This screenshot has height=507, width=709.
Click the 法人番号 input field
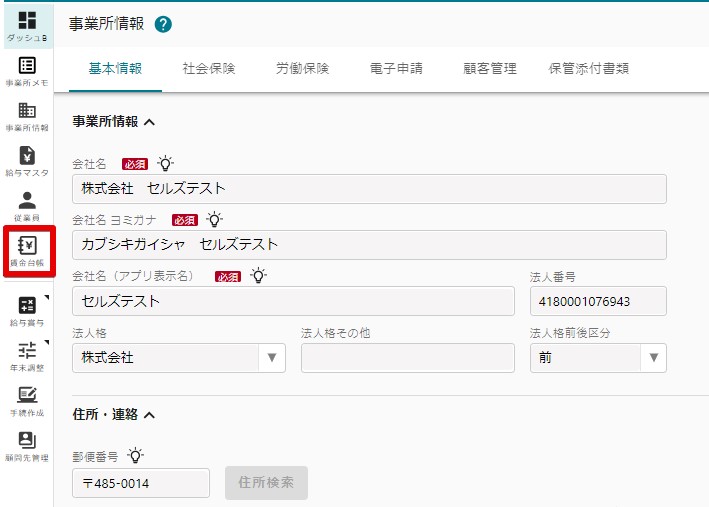[x=598, y=301]
